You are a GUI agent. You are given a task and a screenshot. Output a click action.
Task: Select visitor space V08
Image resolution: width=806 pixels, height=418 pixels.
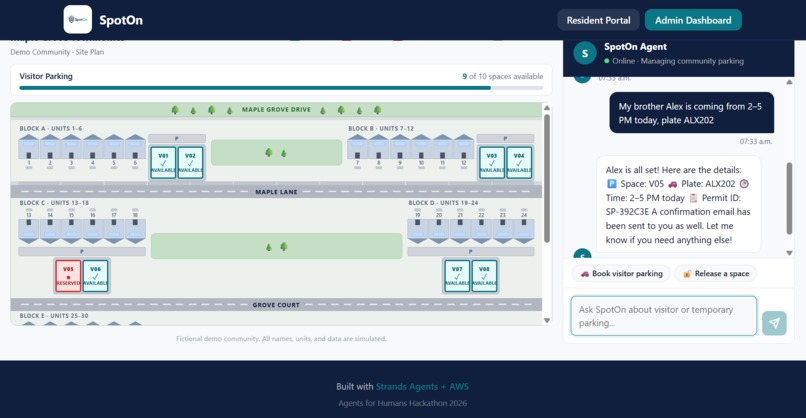pyautogui.click(x=484, y=276)
